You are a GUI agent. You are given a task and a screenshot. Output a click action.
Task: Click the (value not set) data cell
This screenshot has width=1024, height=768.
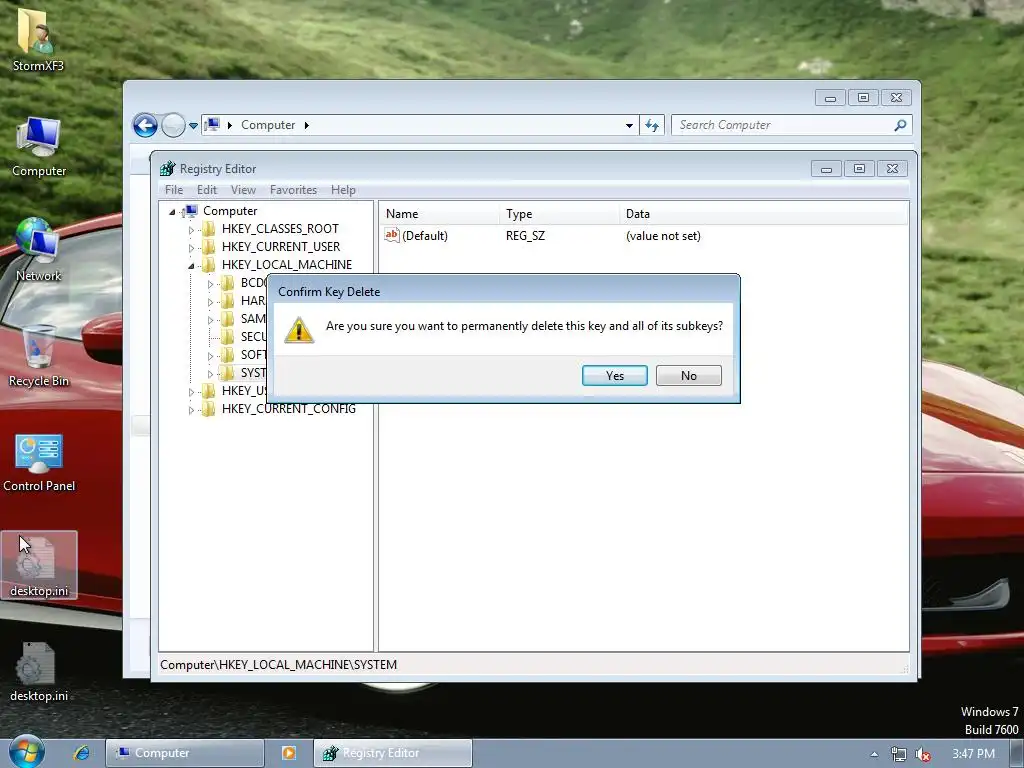click(x=663, y=236)
